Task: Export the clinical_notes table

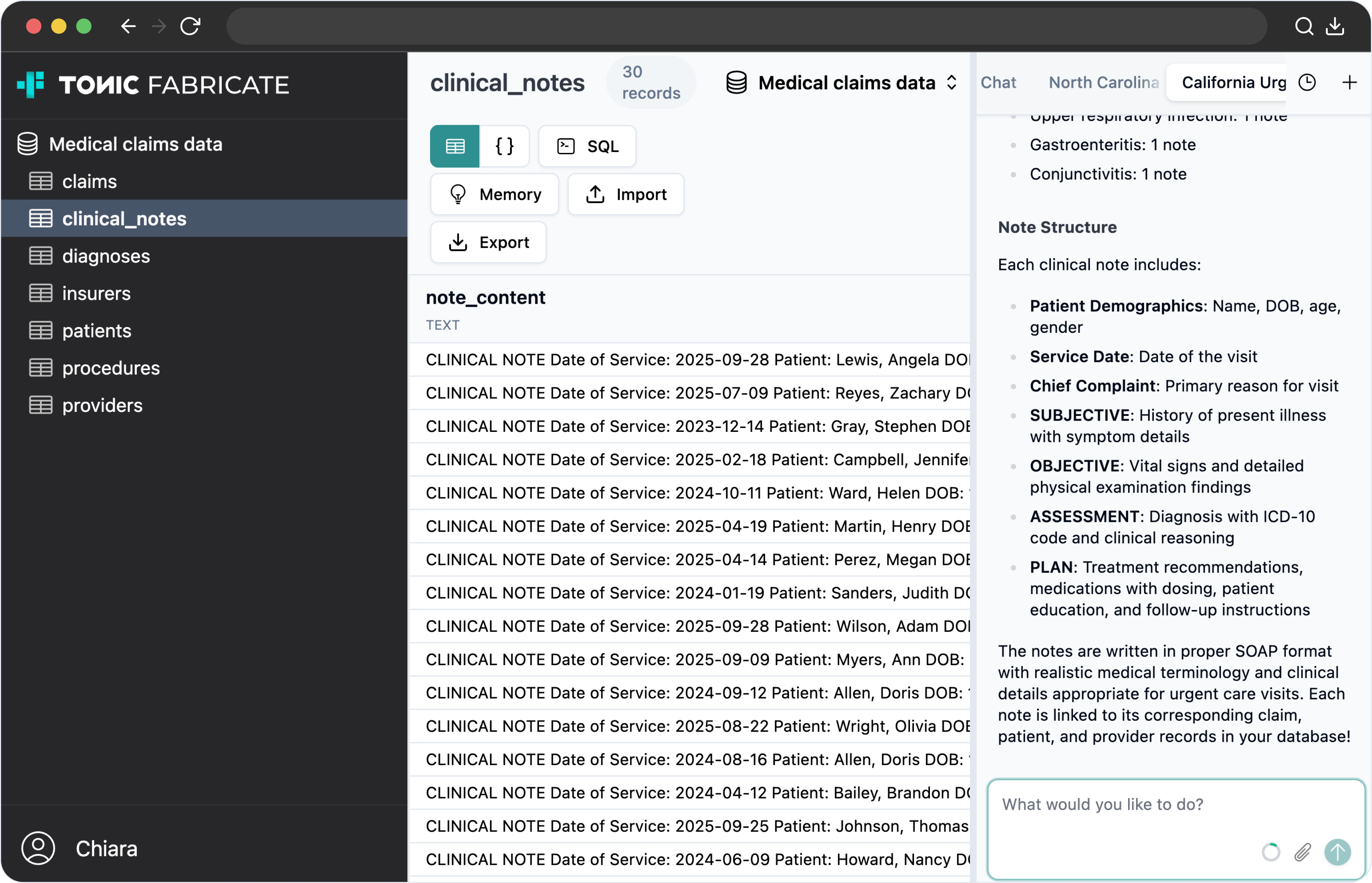Action: [488, 242]
